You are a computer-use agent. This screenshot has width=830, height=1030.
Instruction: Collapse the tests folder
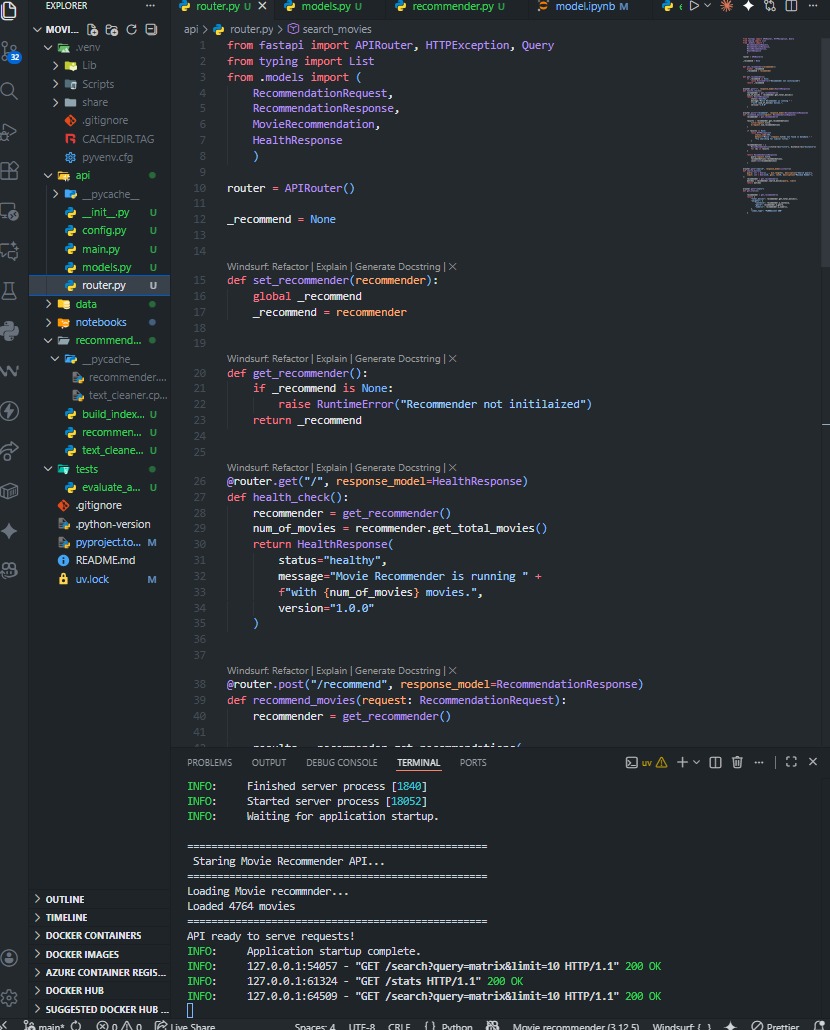click(48, 469)
